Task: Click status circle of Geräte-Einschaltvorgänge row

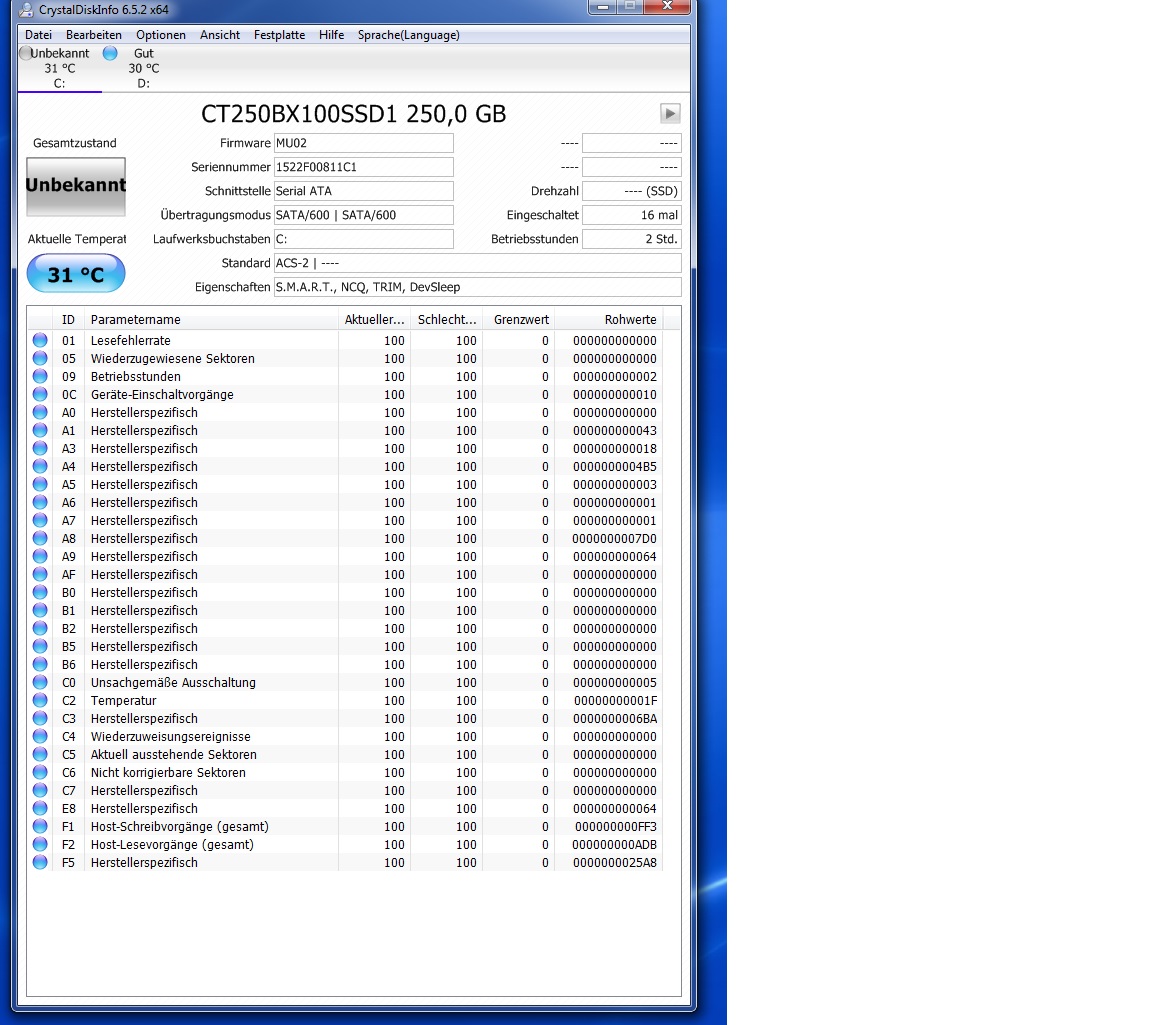Action: 40,394
